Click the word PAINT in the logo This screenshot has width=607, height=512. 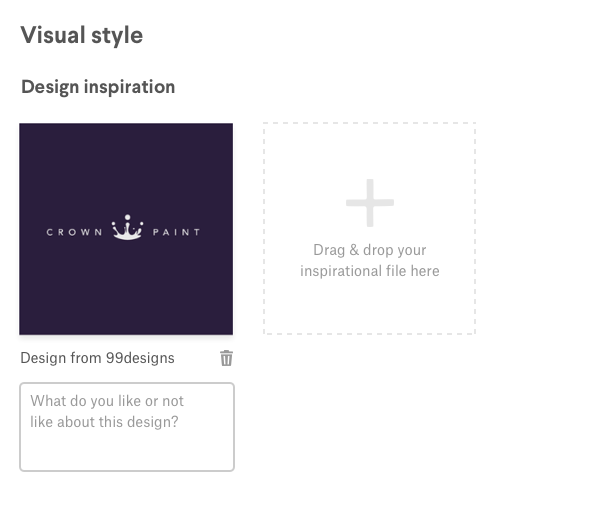click(x=177, y=232)
